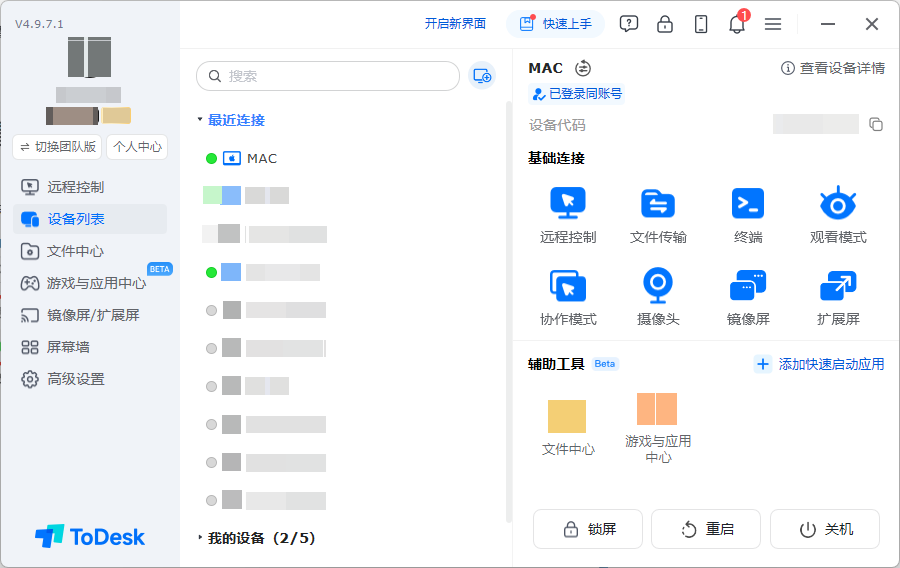Click the add device icon beside search
Image resolution: width=900 pixels, height=568 pixels.
482,76
